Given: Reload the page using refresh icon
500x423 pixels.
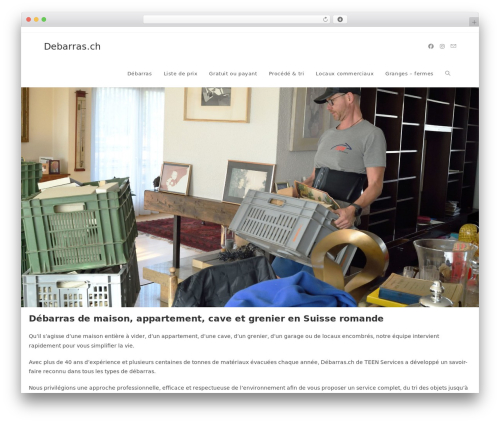Looking at the screenshot, I should pyautogui.click(x=325, y=19).
